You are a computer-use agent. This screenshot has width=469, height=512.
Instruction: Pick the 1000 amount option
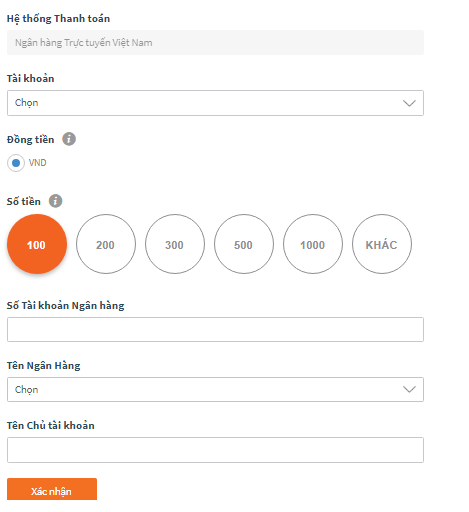[x=313, y=244]
